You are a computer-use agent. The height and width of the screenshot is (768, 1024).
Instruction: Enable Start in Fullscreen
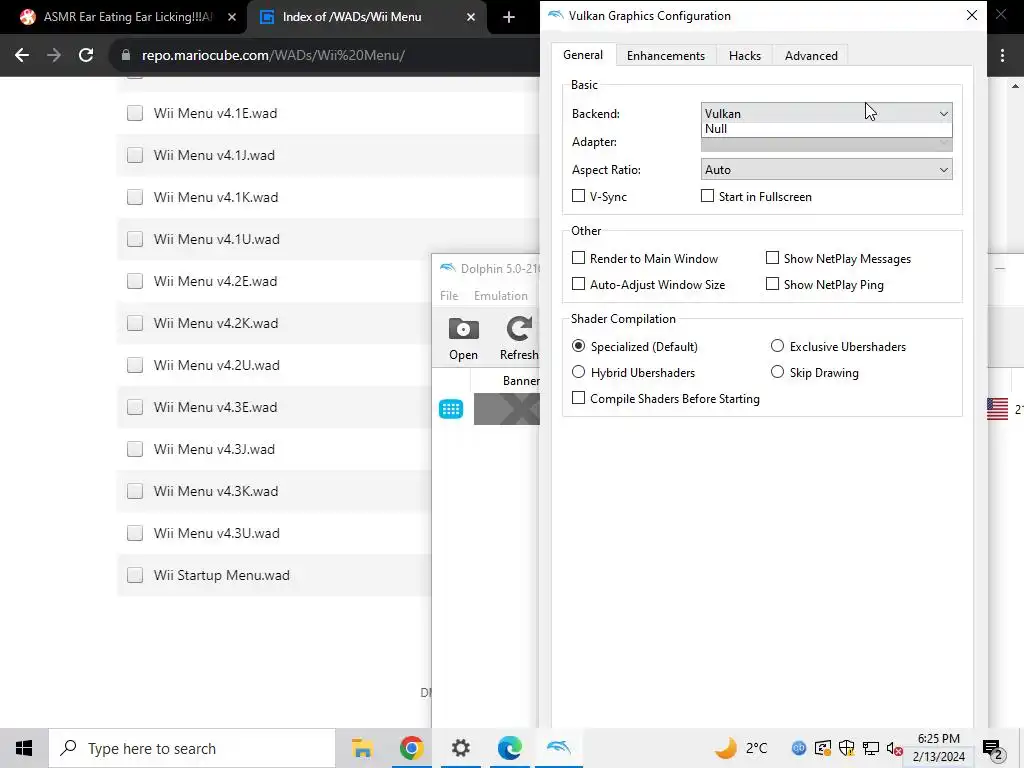[x=707, y=196]
